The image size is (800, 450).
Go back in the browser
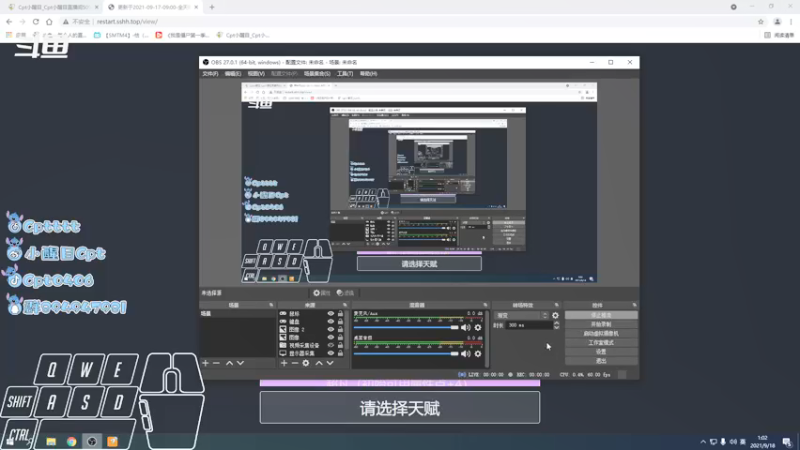pyautogui.click(x=9, y=21)
